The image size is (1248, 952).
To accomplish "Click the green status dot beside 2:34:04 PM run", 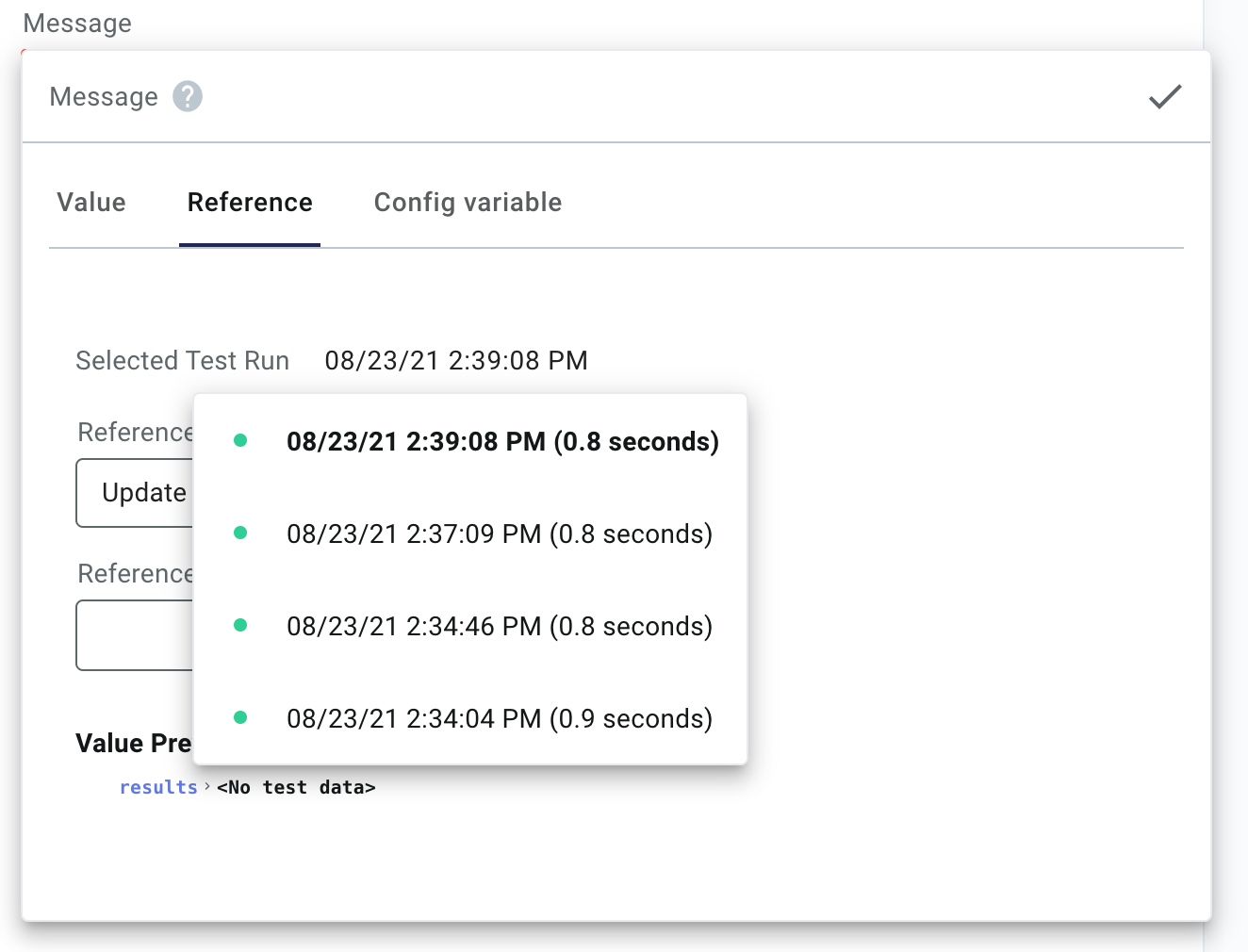I will pyautogui.click(x=241, y=716).
